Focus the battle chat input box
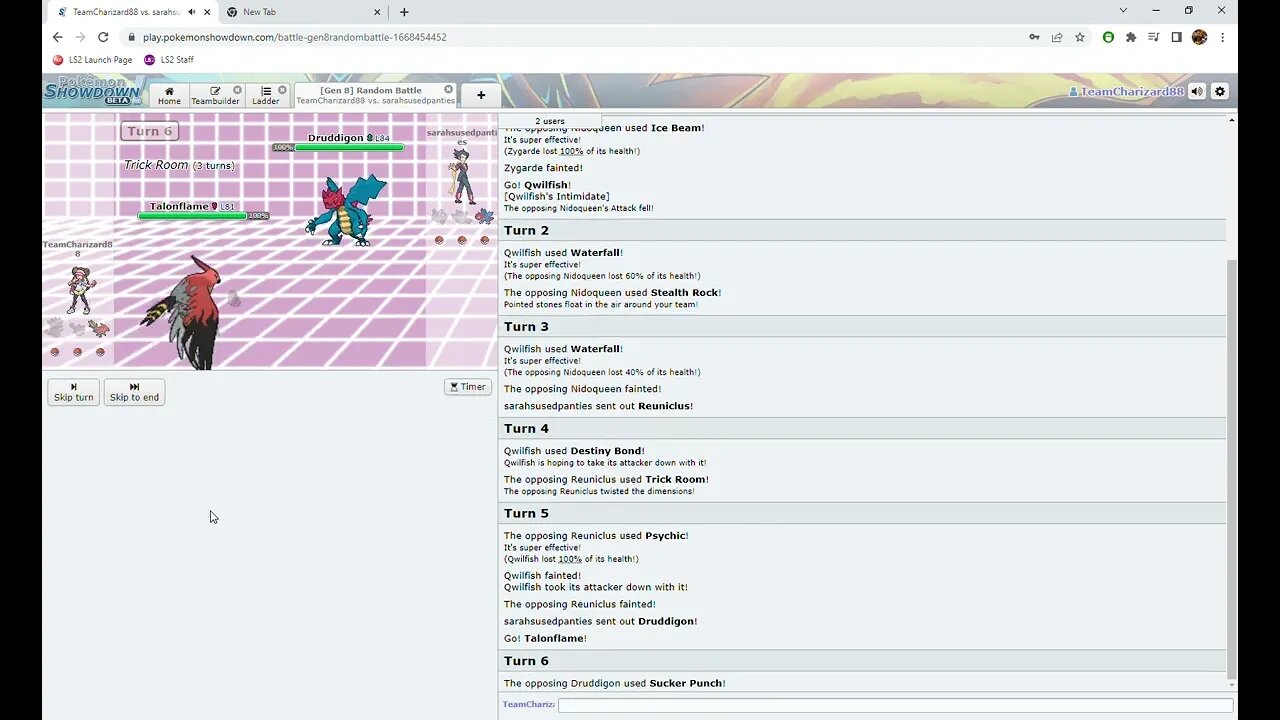Screen dimensions: 1280x720 [895, 705]
